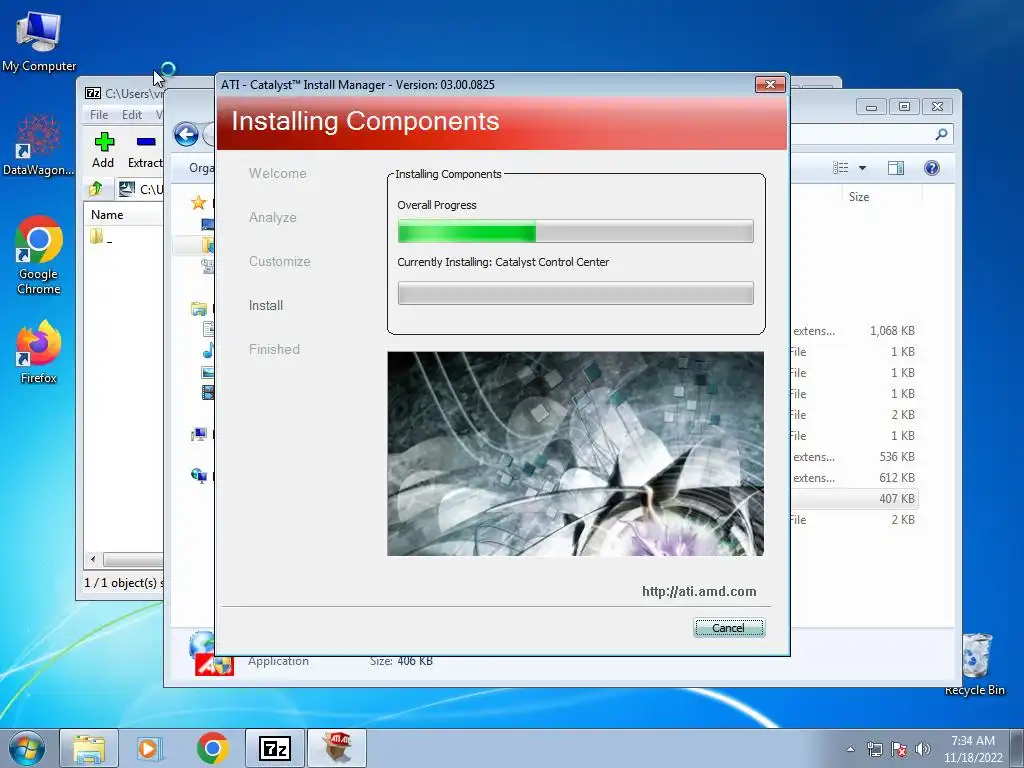This screenshot has width=1024, height=768.
Task: Change the Explorer view layout icon
Action: click(x=840, y=168)
